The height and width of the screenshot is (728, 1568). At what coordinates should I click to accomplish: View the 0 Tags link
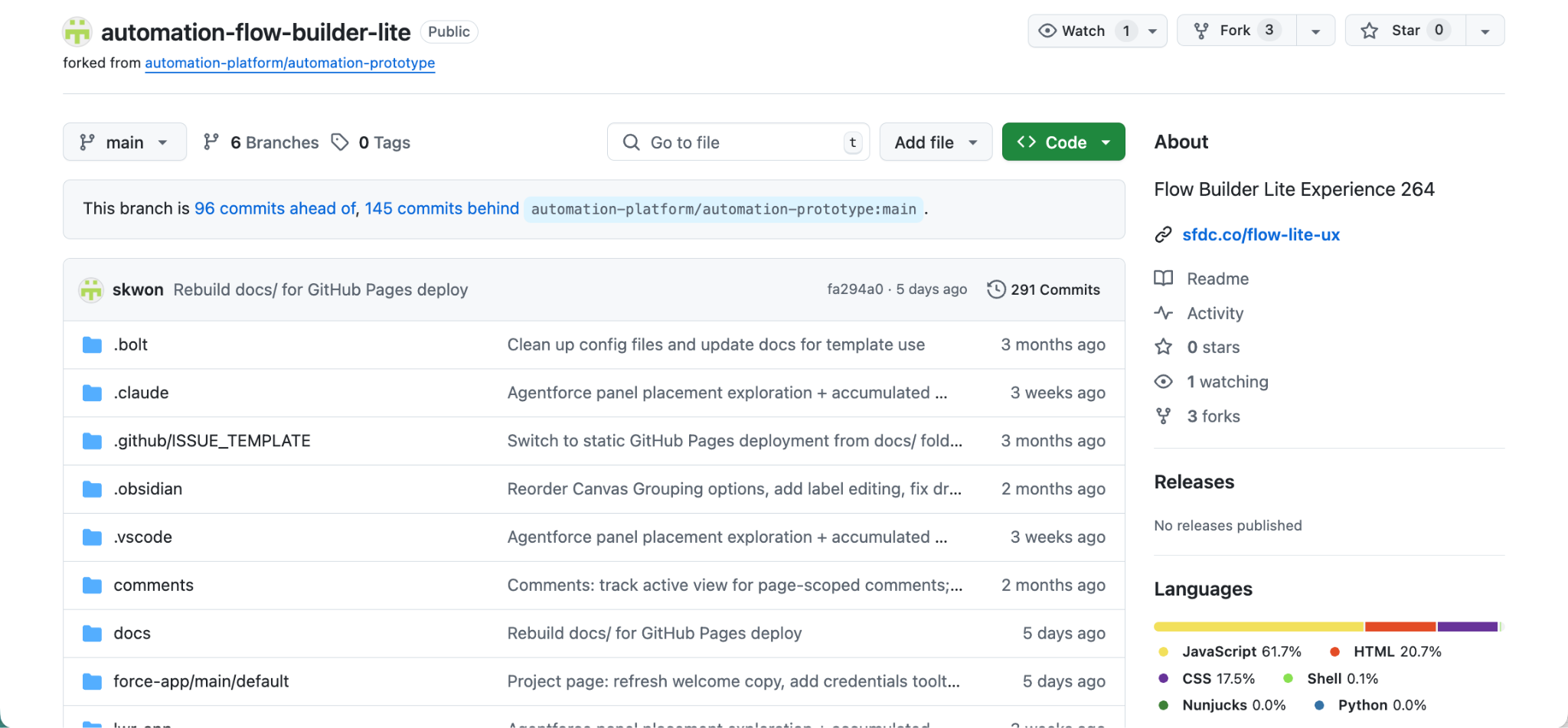click(x=371, y=142)
